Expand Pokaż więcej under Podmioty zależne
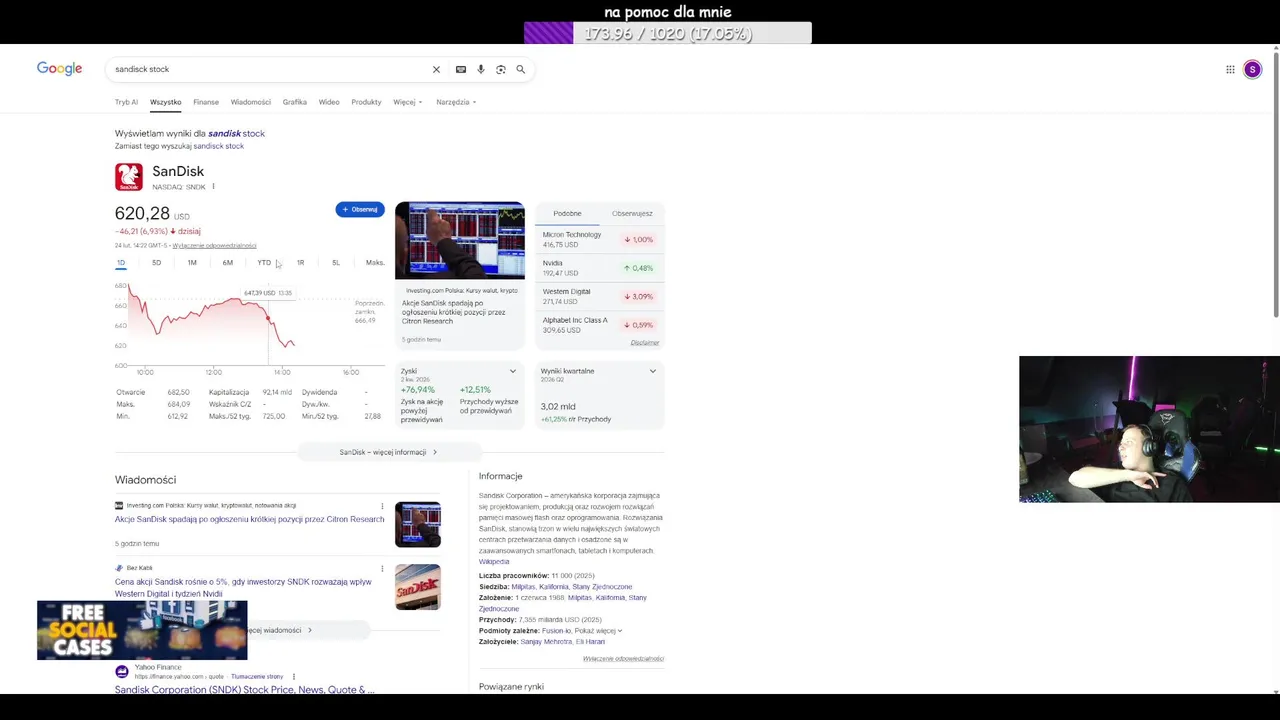Image resolution: width=1280 pixels, height=720 pixels. (x=598, y=631)
